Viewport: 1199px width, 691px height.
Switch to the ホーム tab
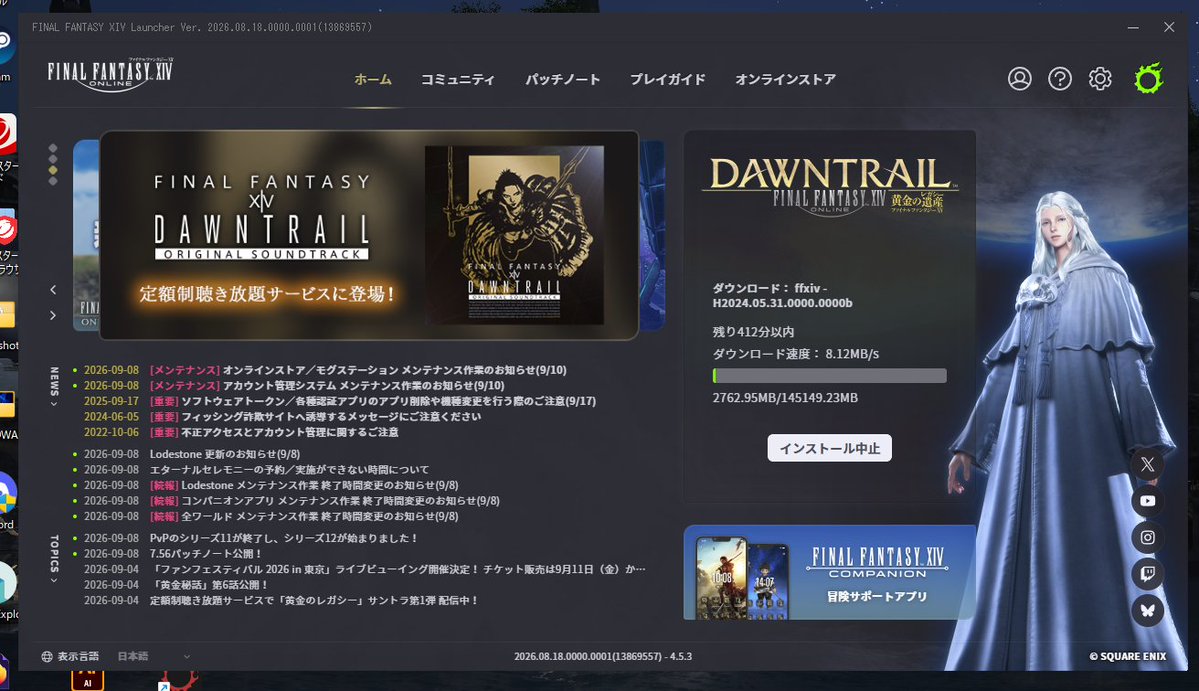click(x=372, y=79)
